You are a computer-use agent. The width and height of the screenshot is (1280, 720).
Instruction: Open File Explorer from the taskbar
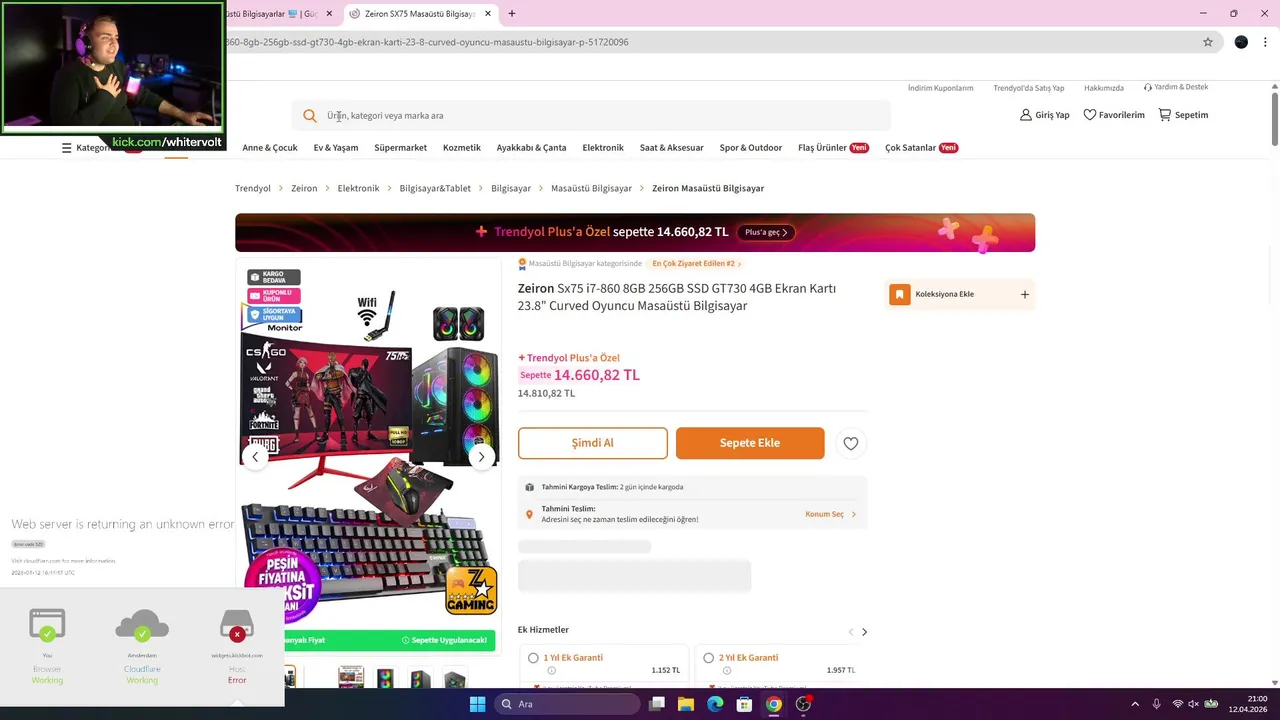tap(686, 704)
